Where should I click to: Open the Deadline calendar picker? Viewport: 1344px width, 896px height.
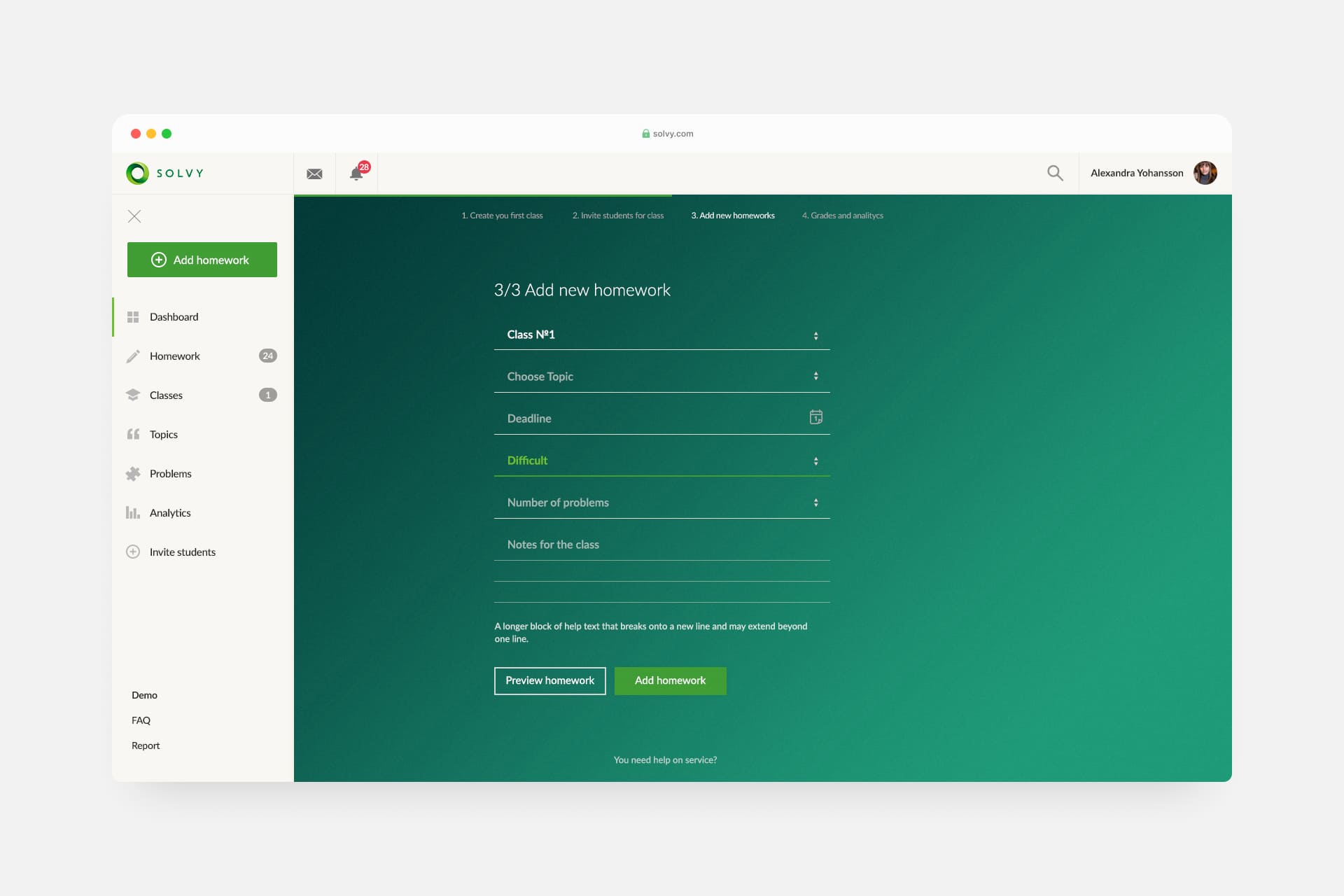point(816,417)
